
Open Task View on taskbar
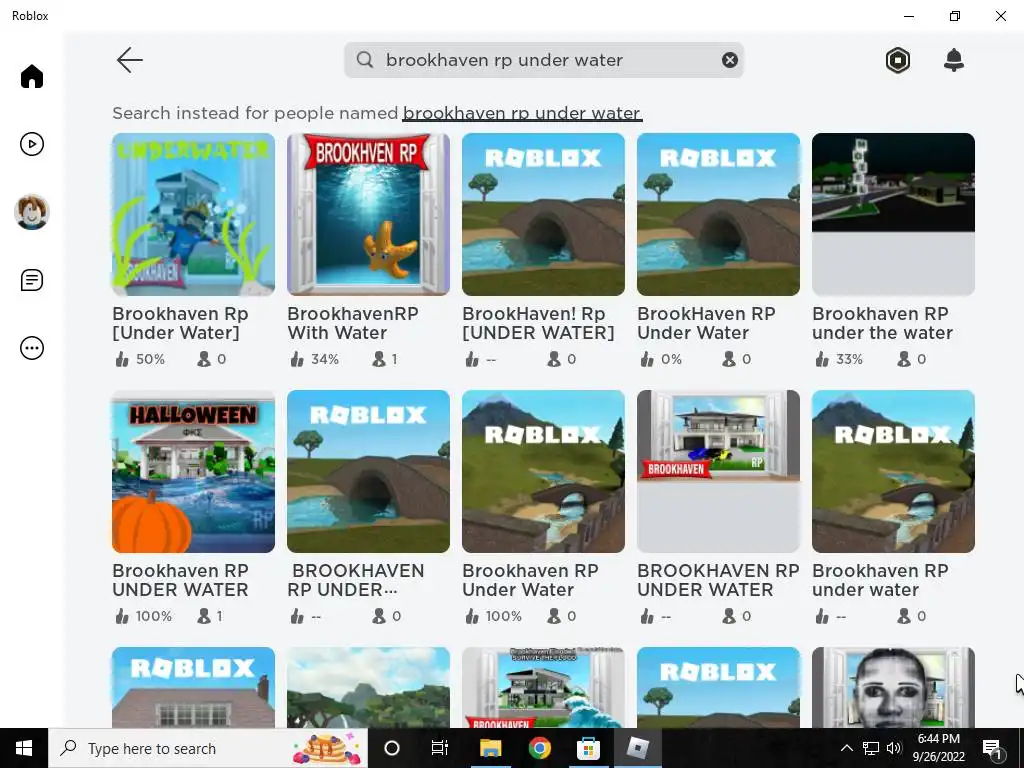tap(440, 748)
